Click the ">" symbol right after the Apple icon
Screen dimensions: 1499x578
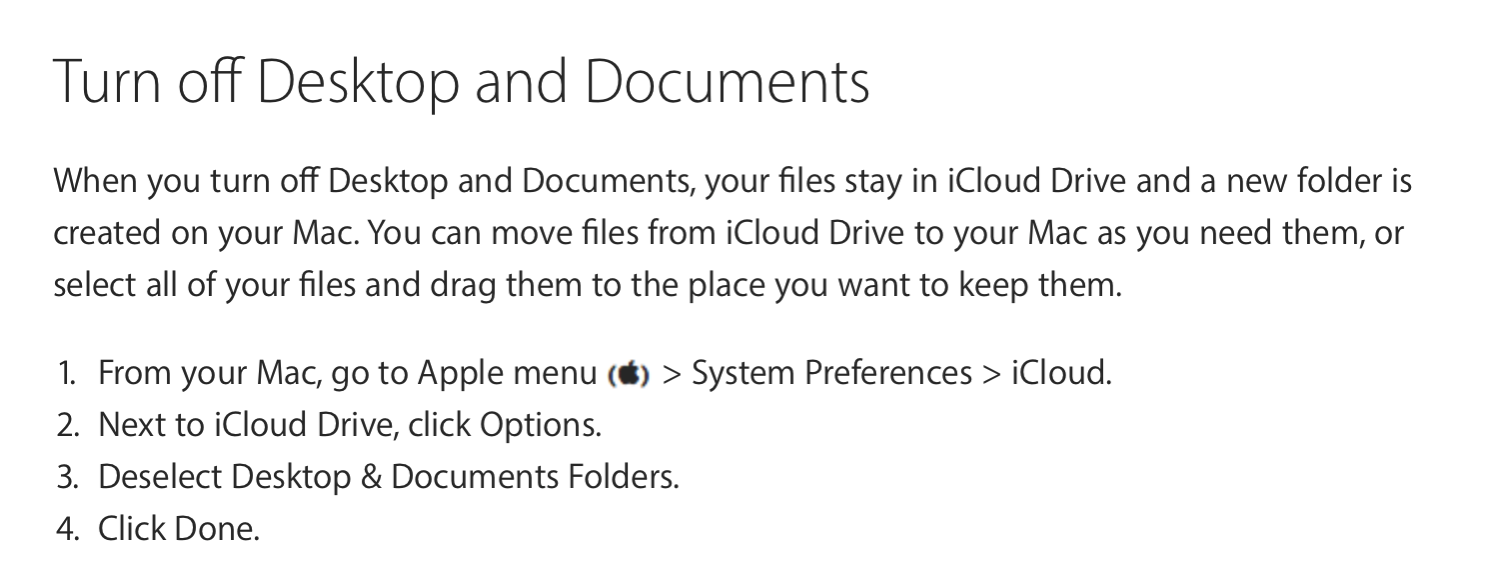671,374
